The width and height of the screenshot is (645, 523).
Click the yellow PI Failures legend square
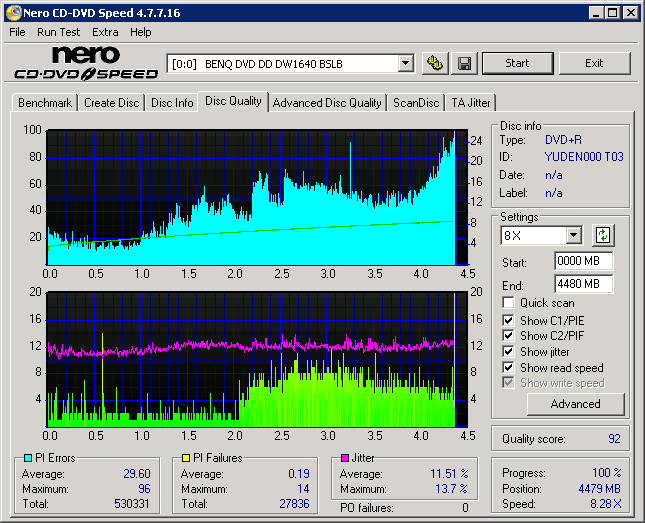point(186,458)
